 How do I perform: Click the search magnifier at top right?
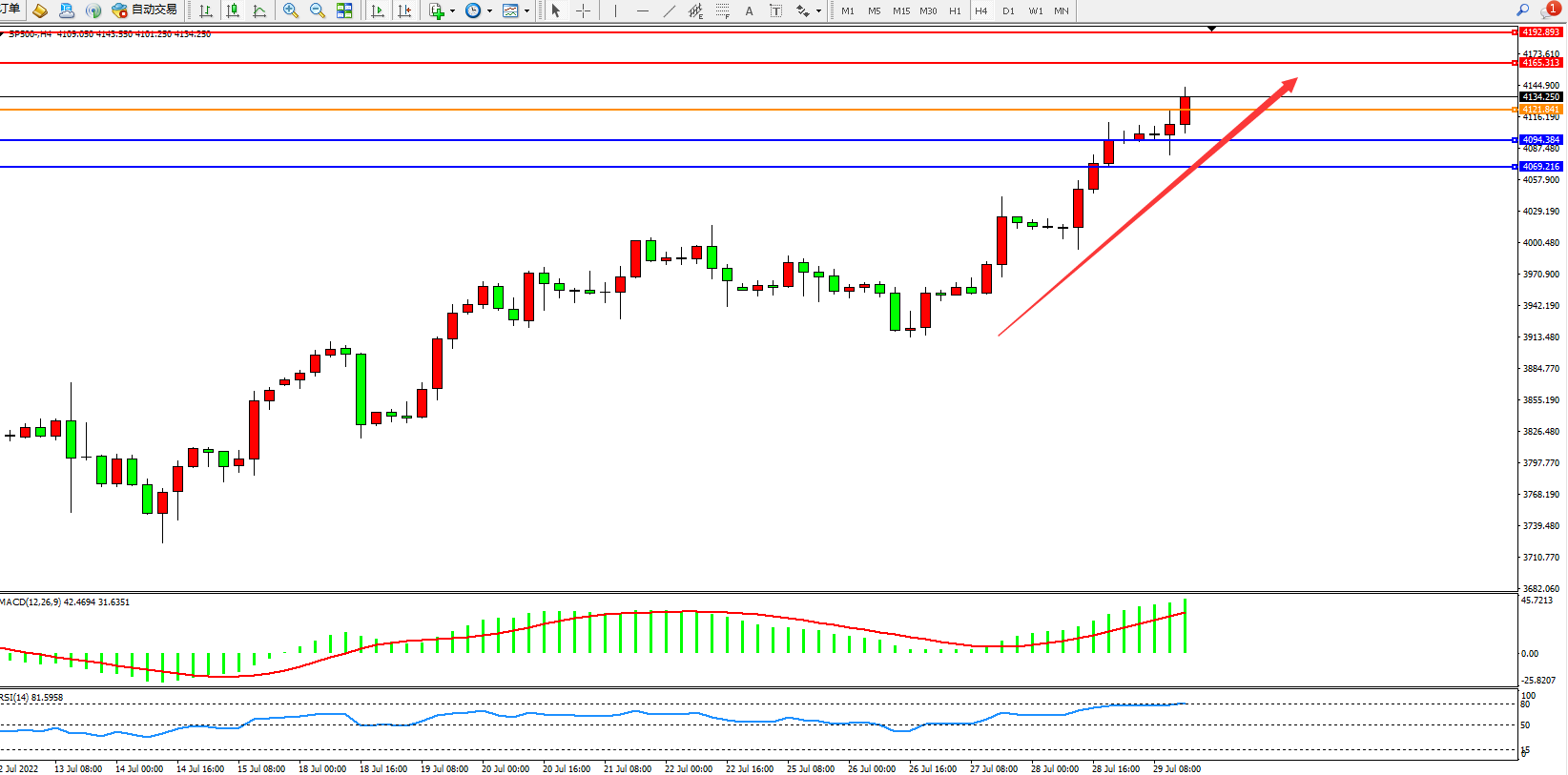click(1522, 10)
